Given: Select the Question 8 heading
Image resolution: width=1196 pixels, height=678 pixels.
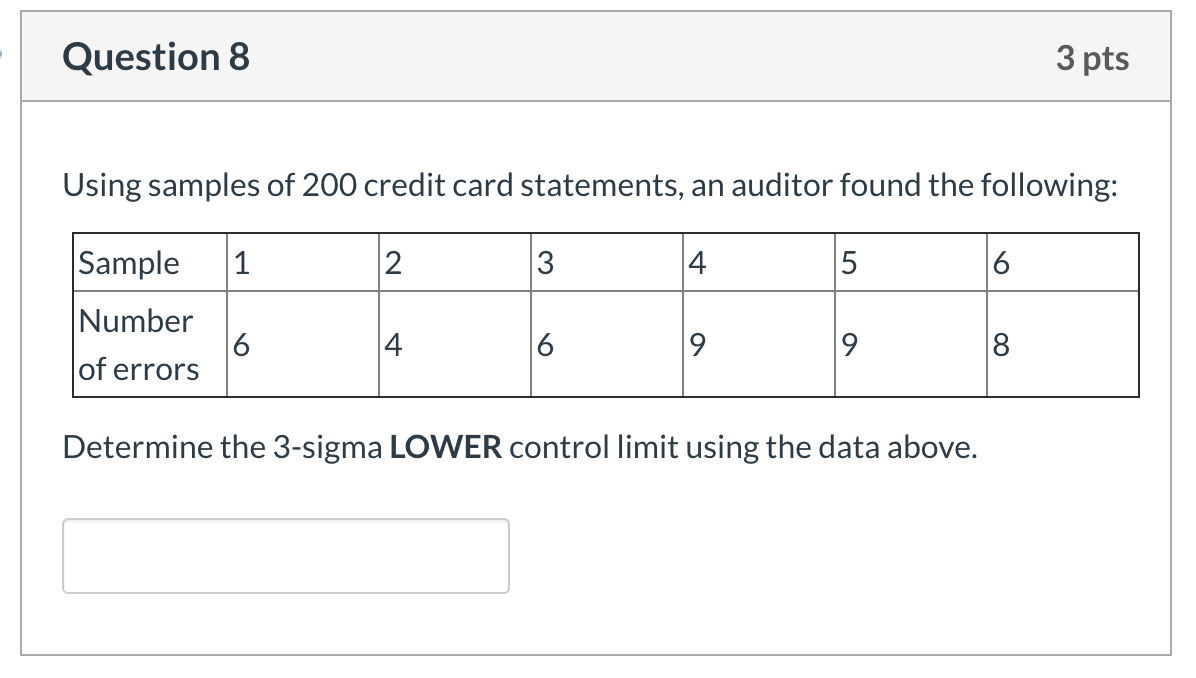Looking at the screenshot, I should pos(155,57).
